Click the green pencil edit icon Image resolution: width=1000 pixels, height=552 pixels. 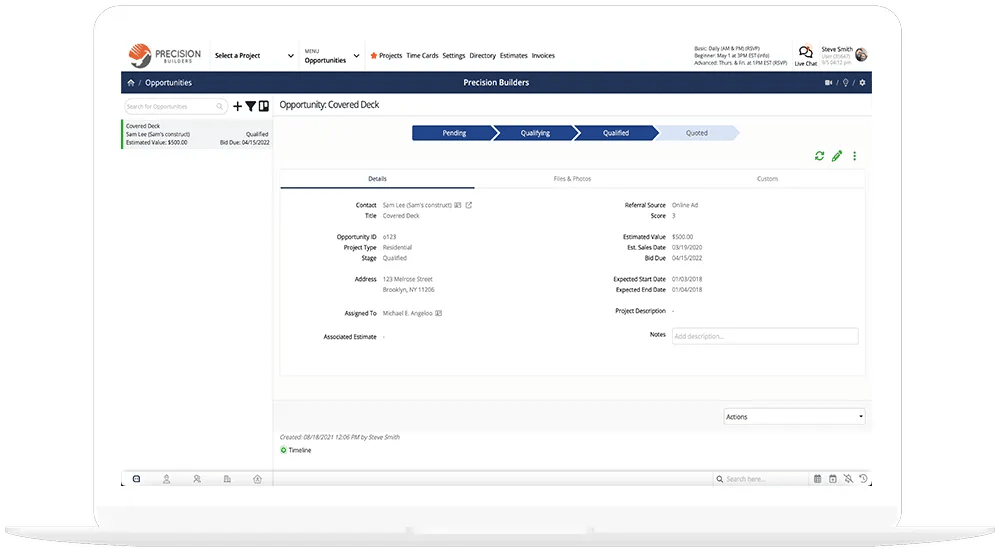point(837,156)
